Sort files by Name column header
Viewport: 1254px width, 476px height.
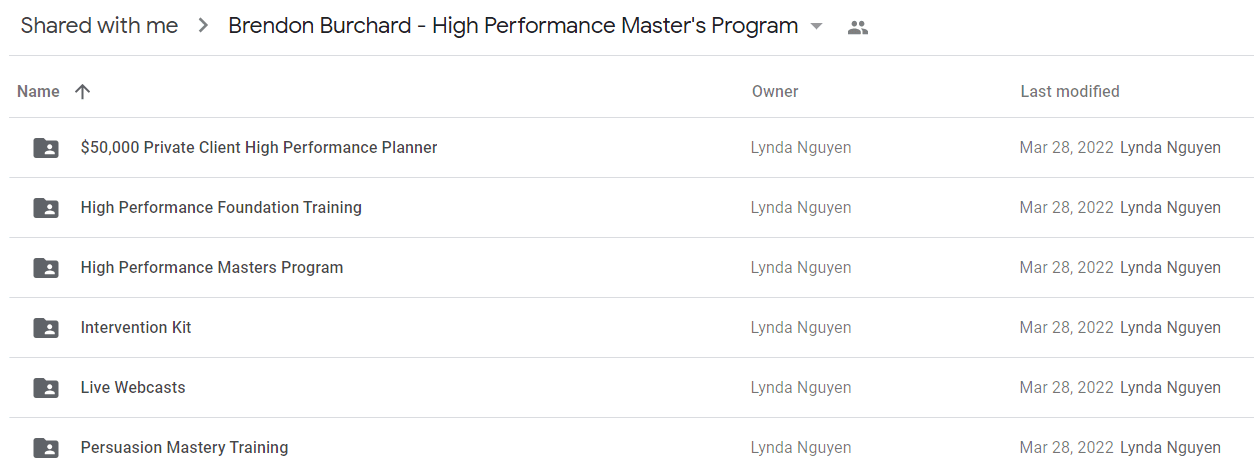[x=38, y=91]
